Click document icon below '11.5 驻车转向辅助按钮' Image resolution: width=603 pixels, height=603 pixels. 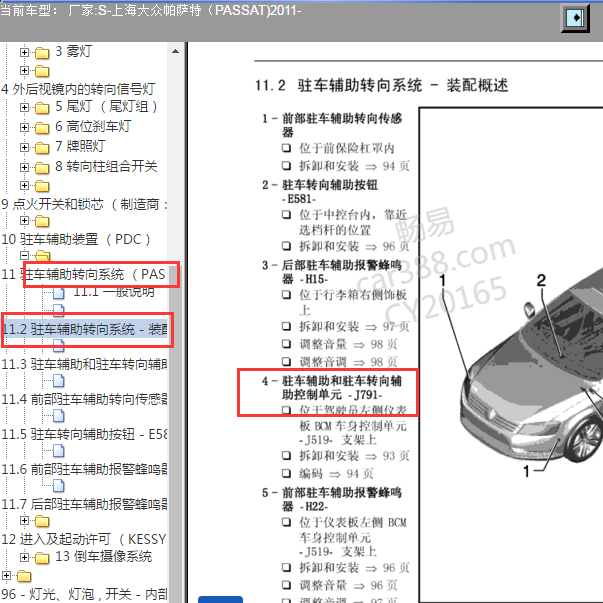[x=58, y=451]
